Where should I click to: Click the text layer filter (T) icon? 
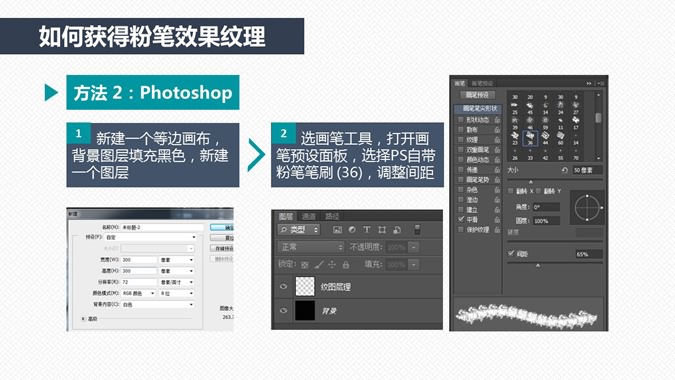tap(367, 230)
